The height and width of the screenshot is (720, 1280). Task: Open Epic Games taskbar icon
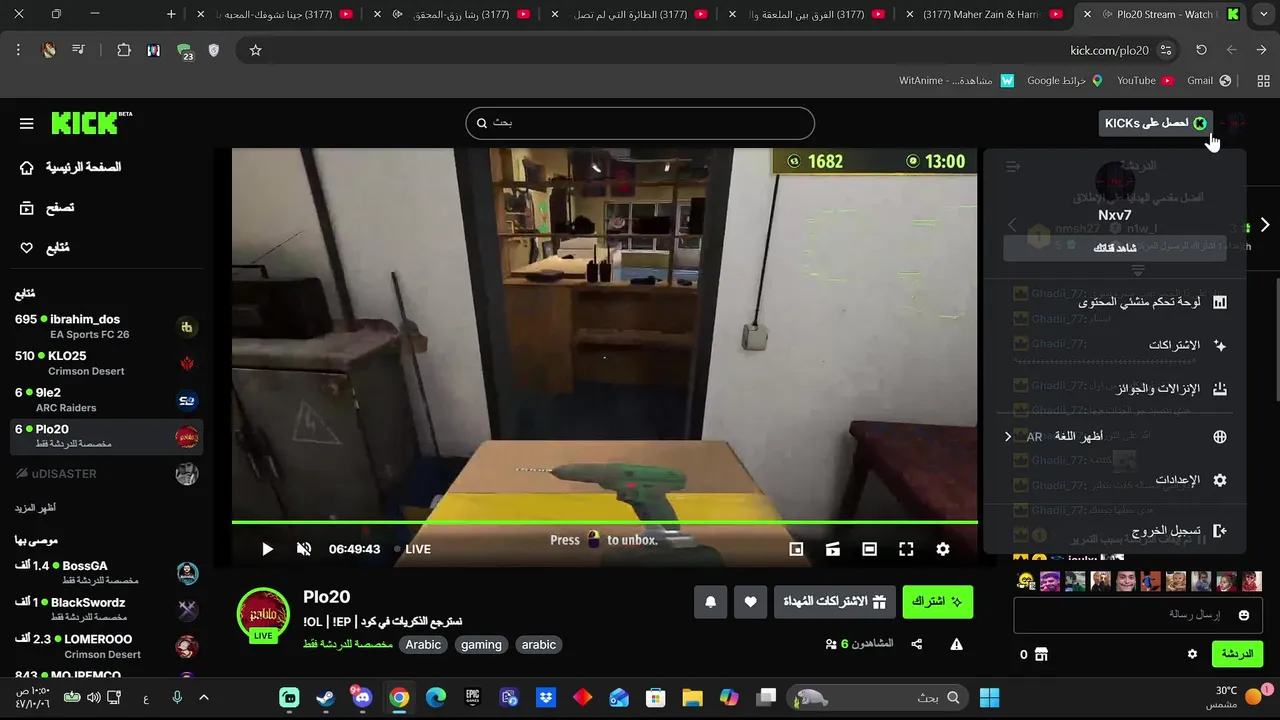(472, 698)
